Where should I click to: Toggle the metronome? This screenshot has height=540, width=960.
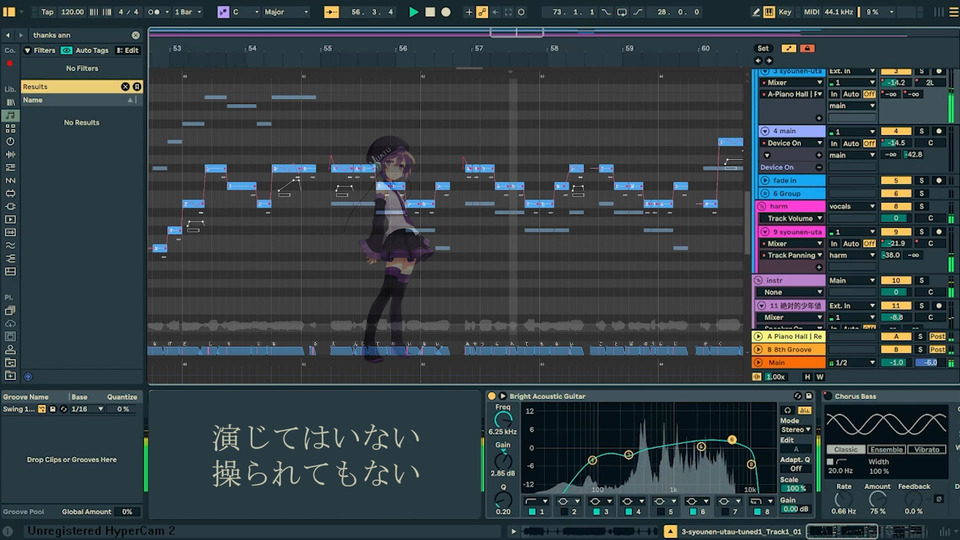[x=156, y=12]
